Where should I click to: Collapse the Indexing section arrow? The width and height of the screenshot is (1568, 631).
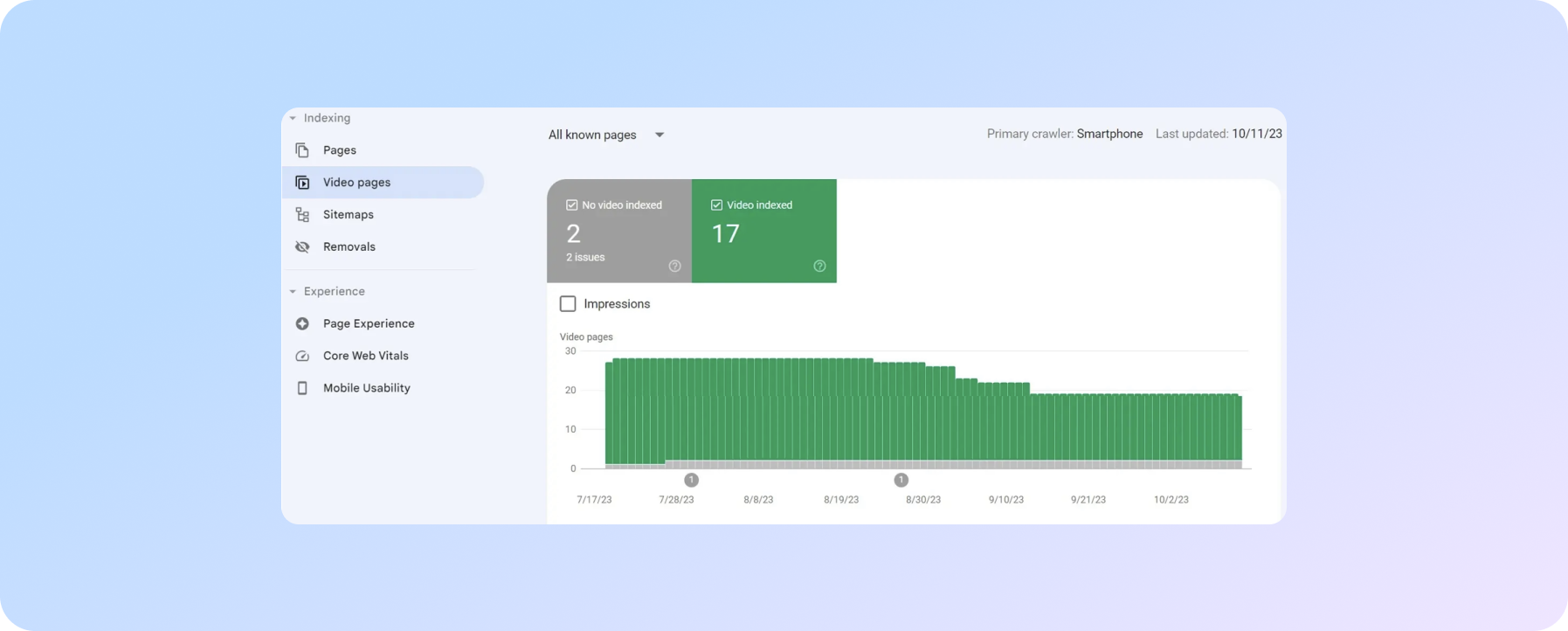coord(293,118)
